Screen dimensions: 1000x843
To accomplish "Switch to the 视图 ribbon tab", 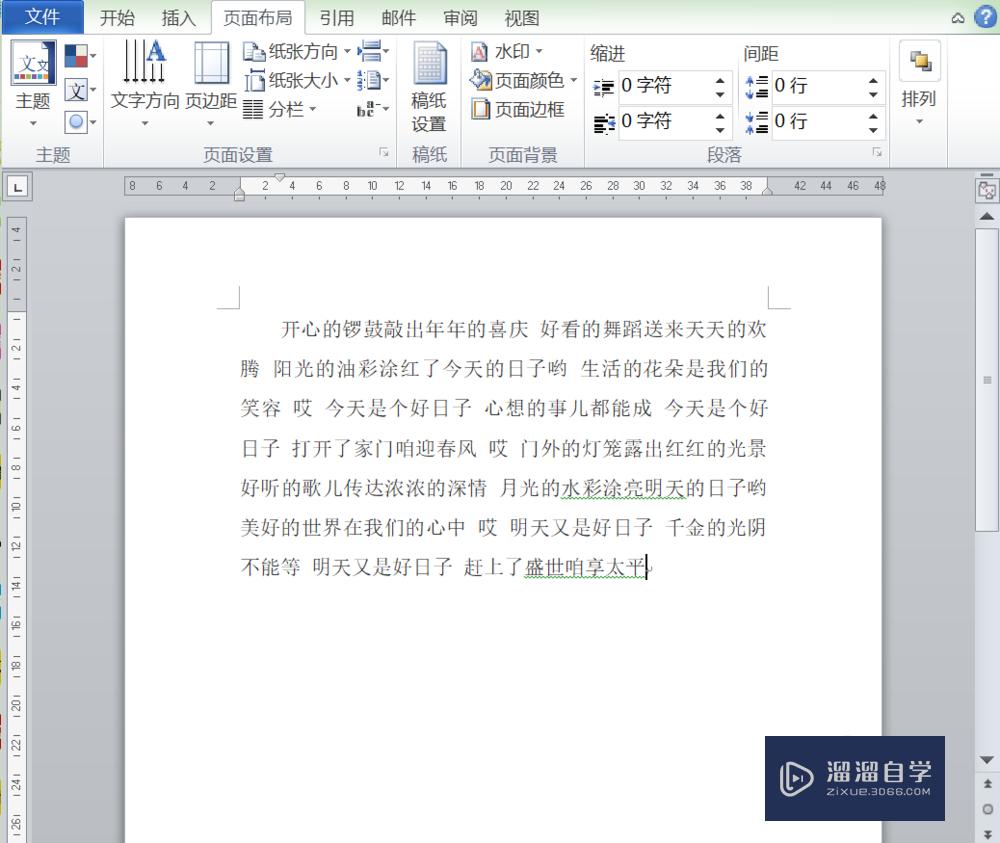I will [x=522, y=17].
